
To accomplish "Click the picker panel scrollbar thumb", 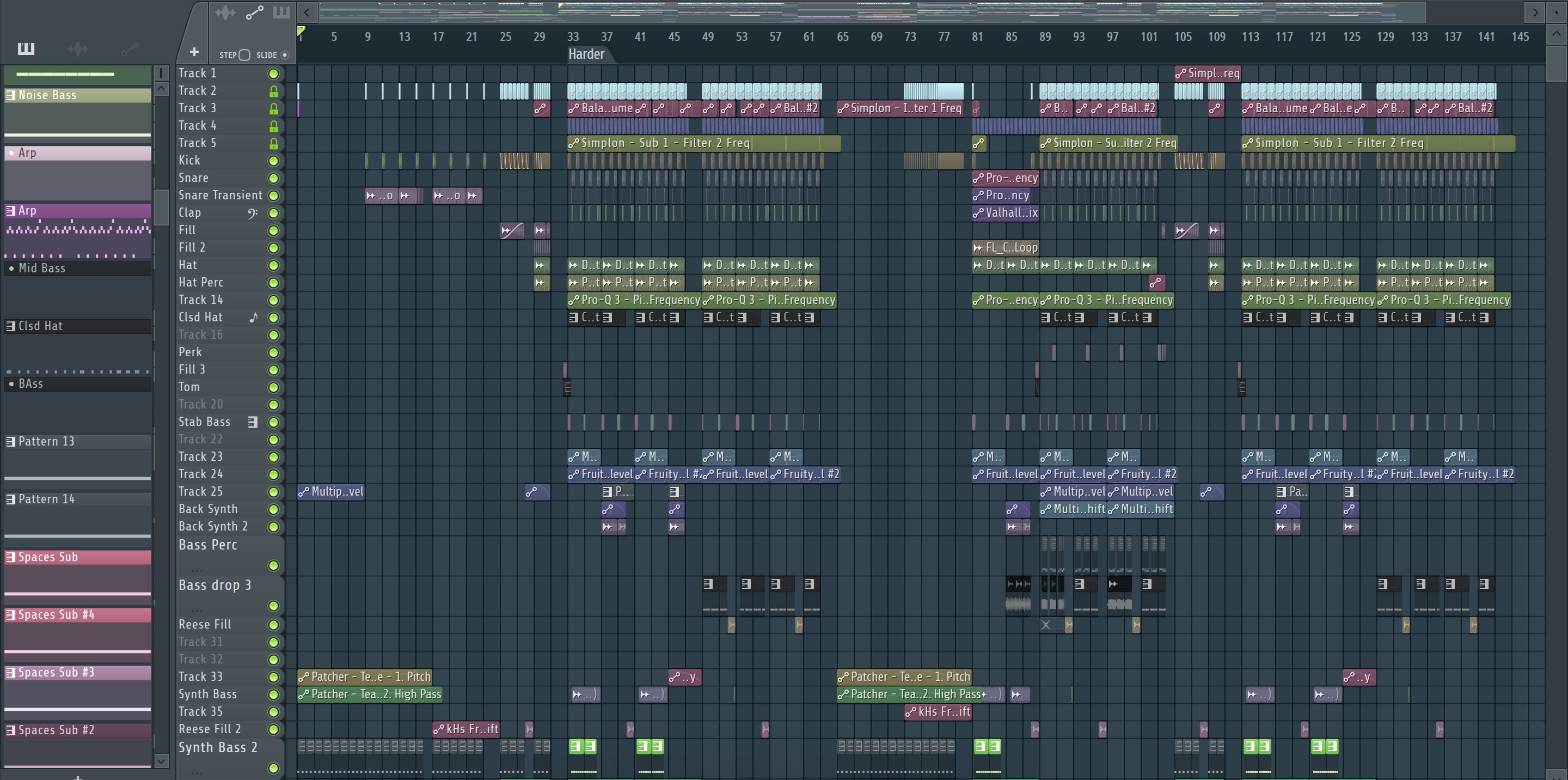I will (x=161, y=207).
